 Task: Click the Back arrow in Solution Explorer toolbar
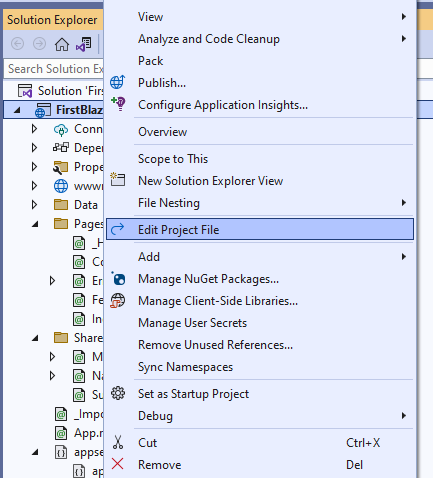17,44
